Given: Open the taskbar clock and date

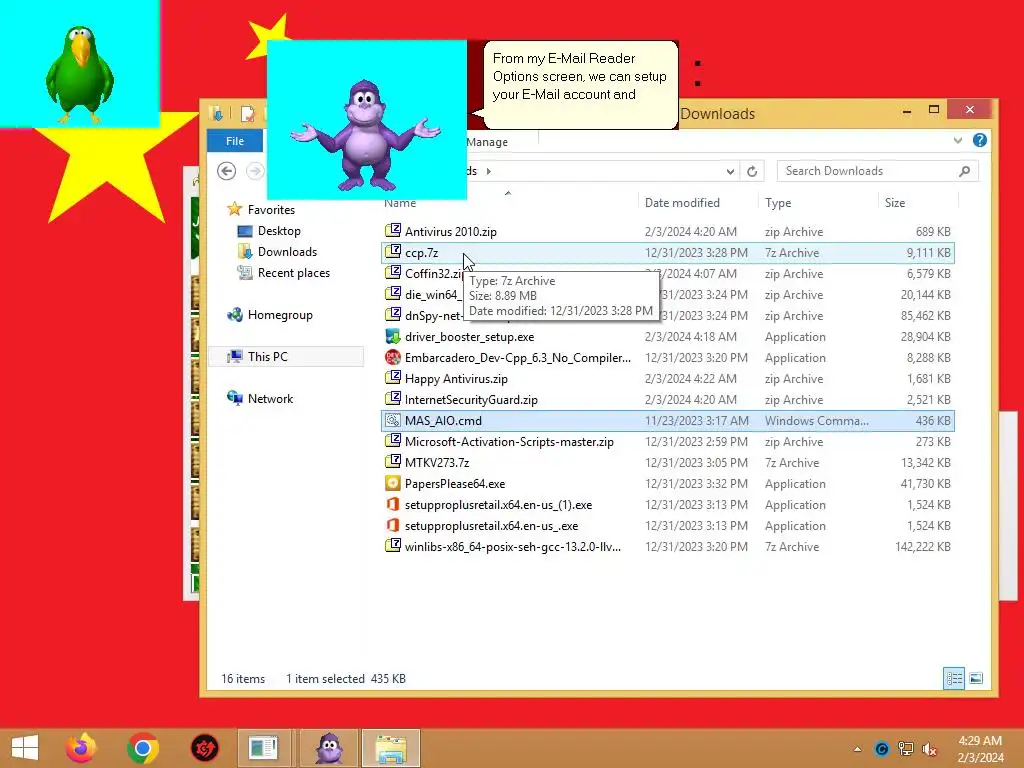Looking at the screenshot, I should [x=980, y=749].
